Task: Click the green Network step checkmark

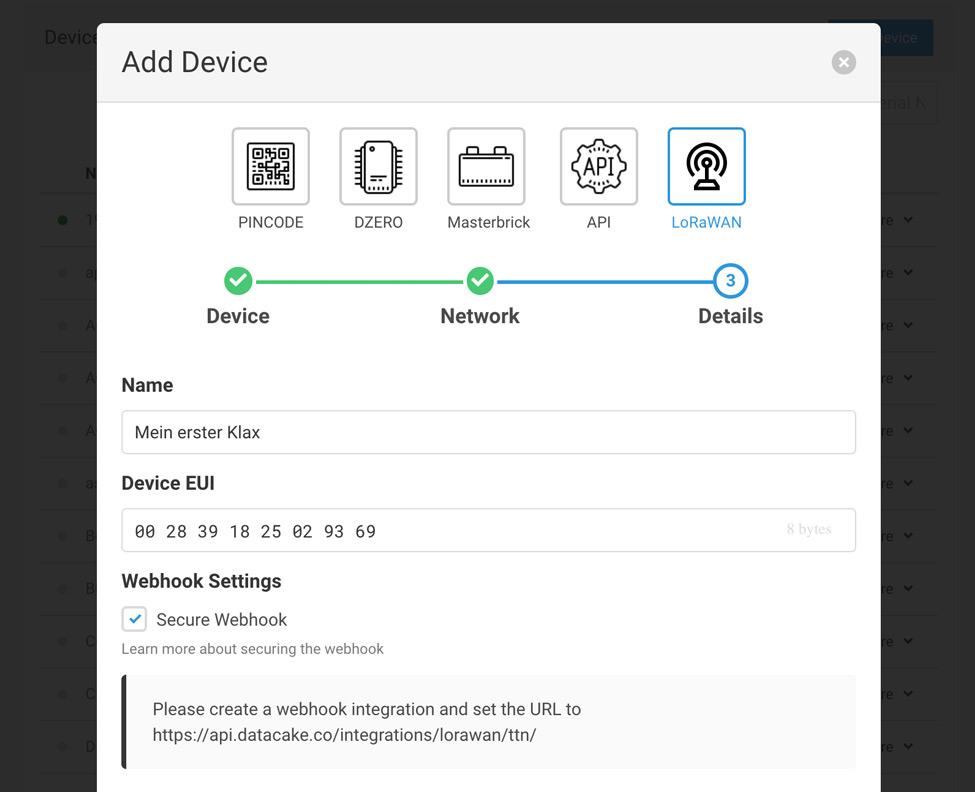Action: pos(480,281)
